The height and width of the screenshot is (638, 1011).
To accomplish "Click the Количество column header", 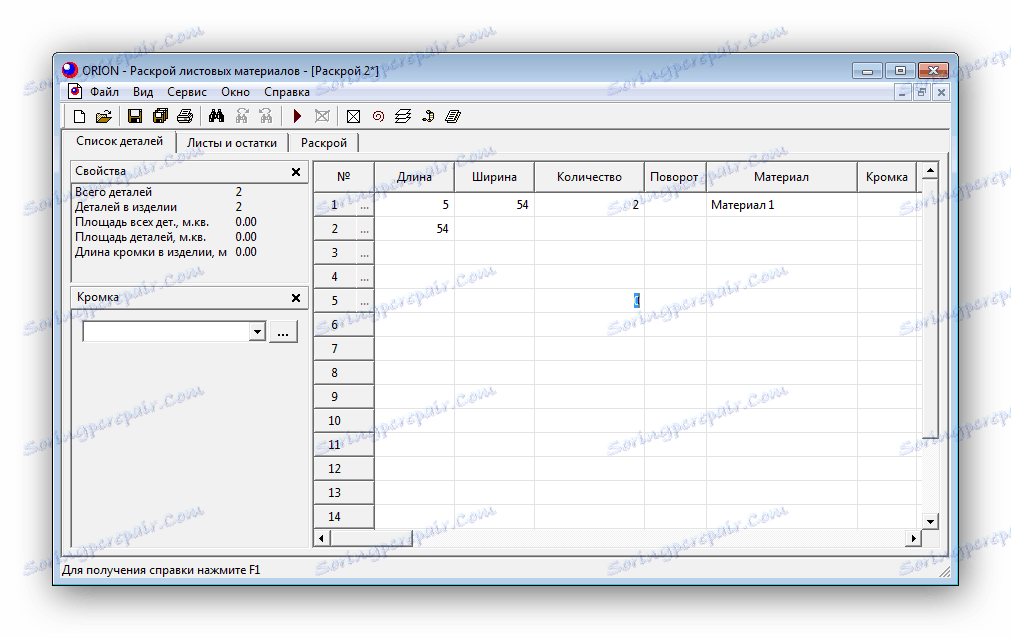I will tap(589, 177).
